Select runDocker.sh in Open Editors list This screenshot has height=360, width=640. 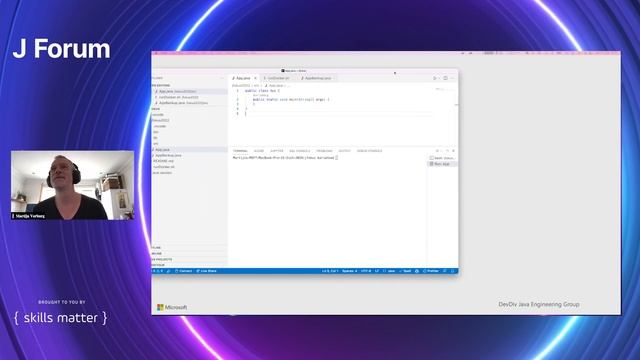click(189, 97)
